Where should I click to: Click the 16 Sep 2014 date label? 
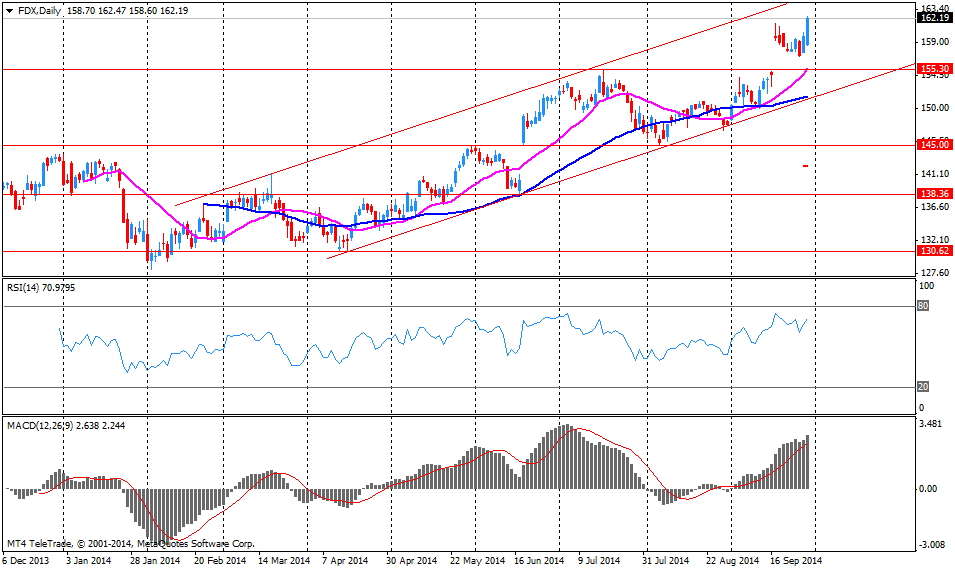coord(796,561)
